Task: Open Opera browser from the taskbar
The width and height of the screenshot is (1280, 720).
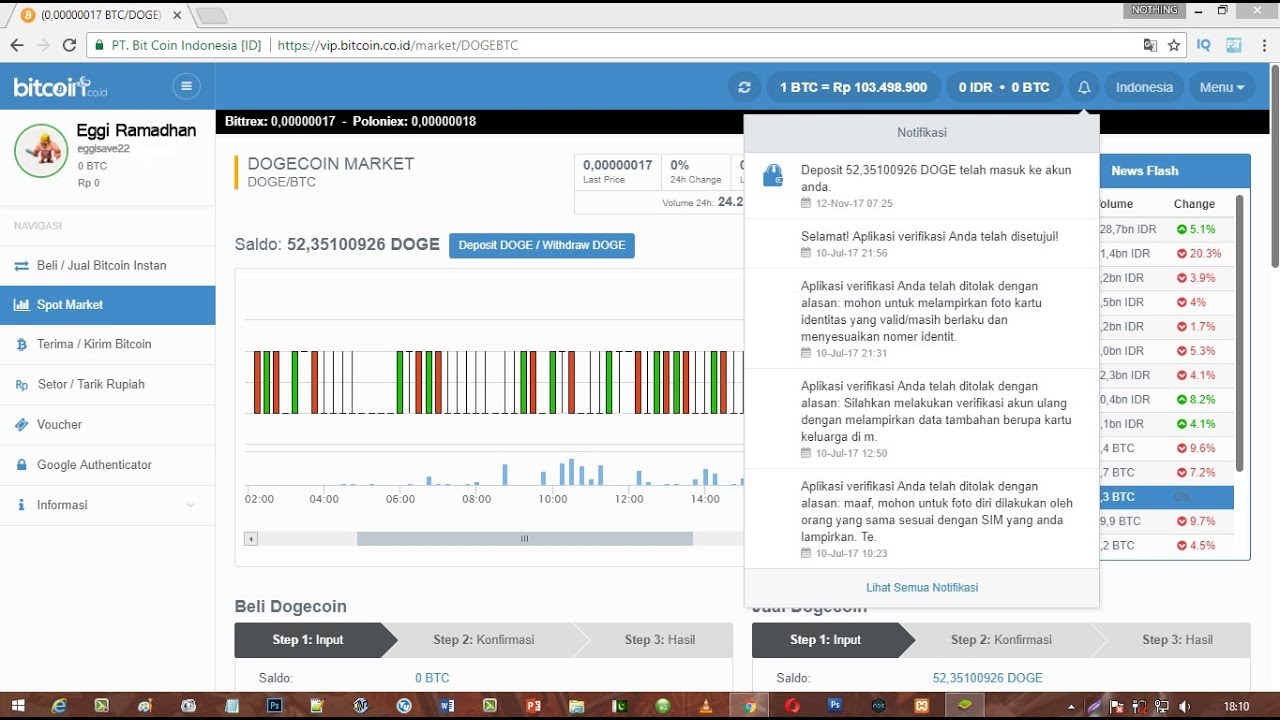Action: (x=792, y=706)
